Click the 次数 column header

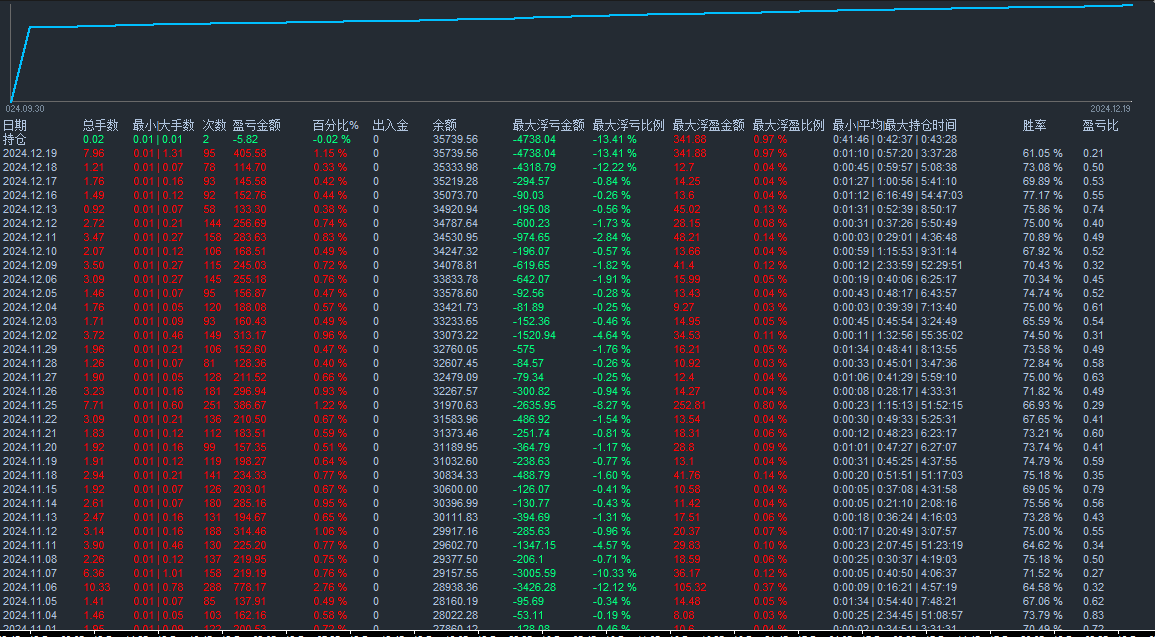(214, 125)
